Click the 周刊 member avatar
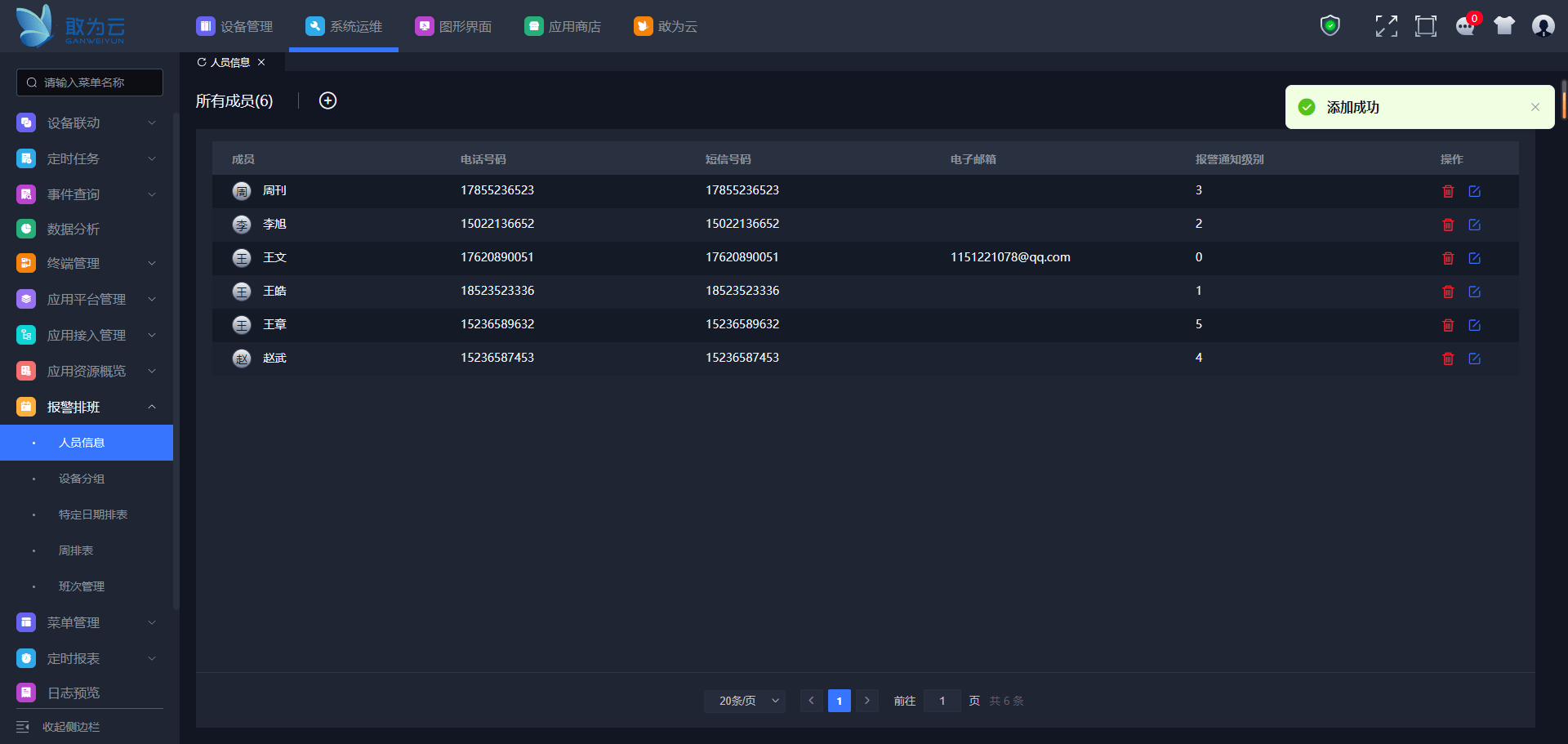 coord(242,191)
